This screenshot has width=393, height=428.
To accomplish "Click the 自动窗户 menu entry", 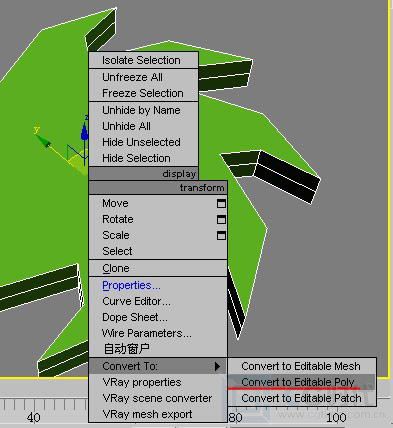I will point(158,349).
